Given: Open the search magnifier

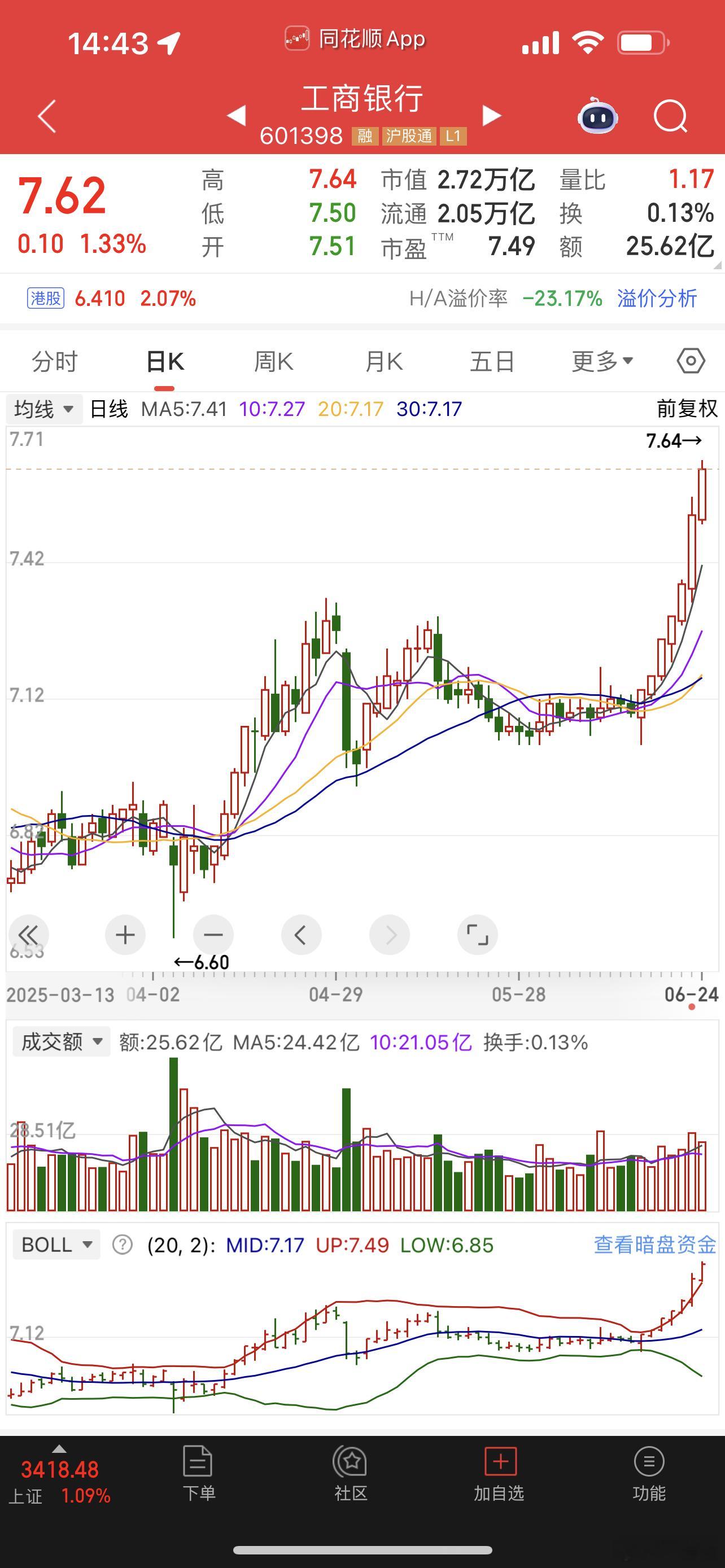Looking at the screenshot, I should pos(670,116).
